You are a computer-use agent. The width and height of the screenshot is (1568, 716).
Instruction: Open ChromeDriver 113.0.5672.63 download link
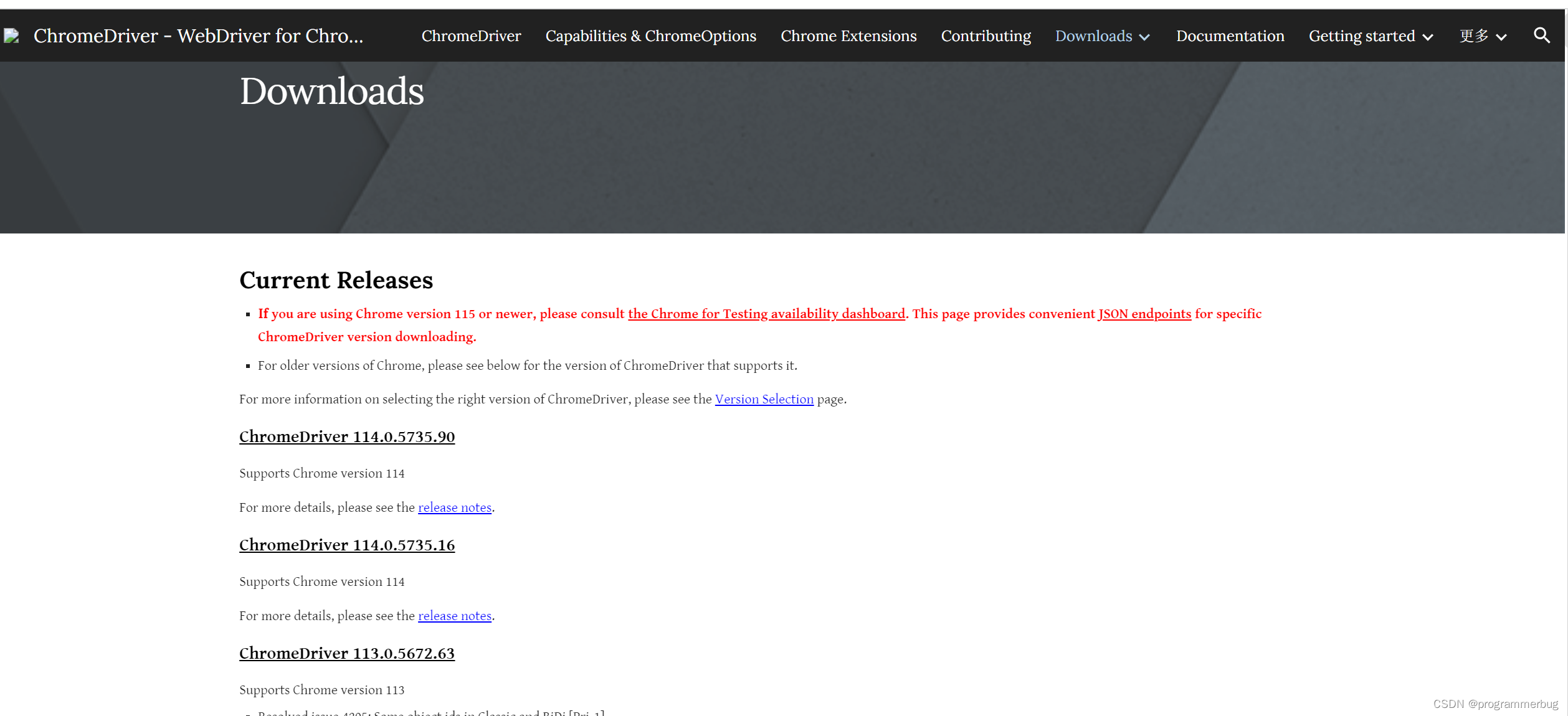[347, 653]
